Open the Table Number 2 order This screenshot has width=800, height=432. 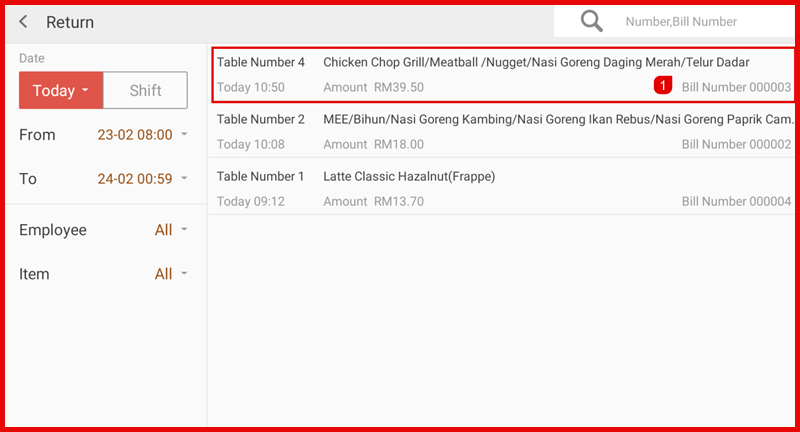261,119
